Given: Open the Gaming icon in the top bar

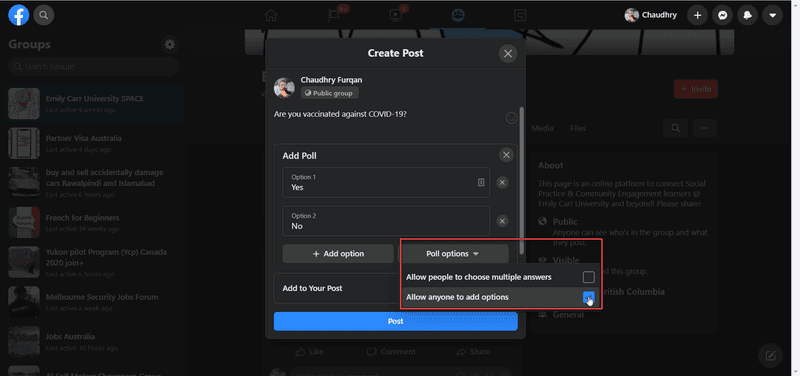Looking at the screenshot, I should click(x=520, y=15).
